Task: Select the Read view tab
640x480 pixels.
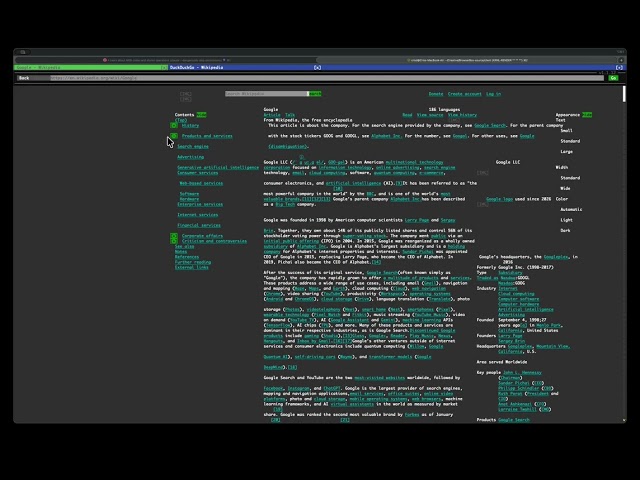Action: 407,115
